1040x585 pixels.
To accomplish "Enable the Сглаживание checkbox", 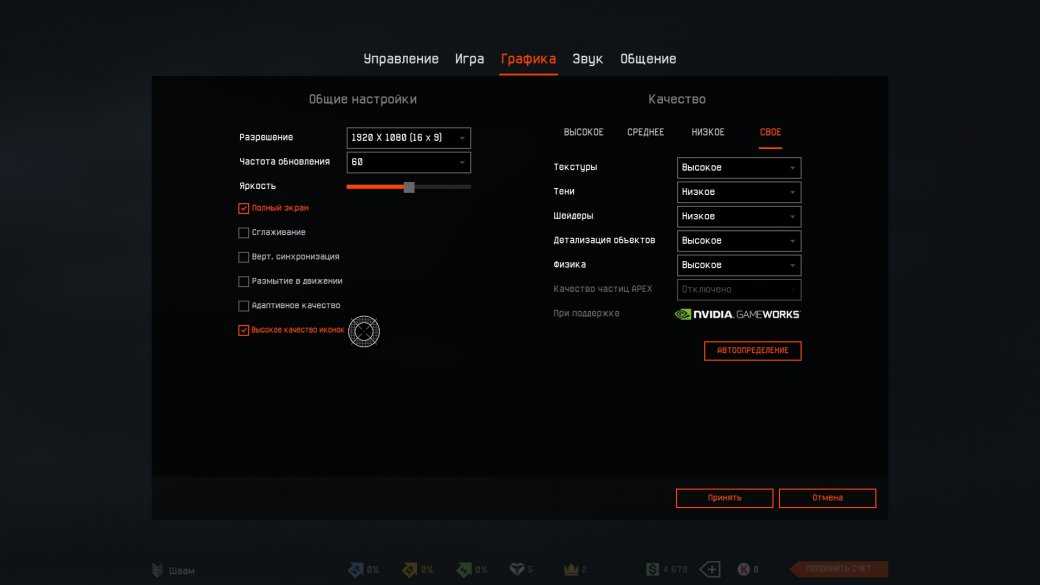I will (243, 233).
